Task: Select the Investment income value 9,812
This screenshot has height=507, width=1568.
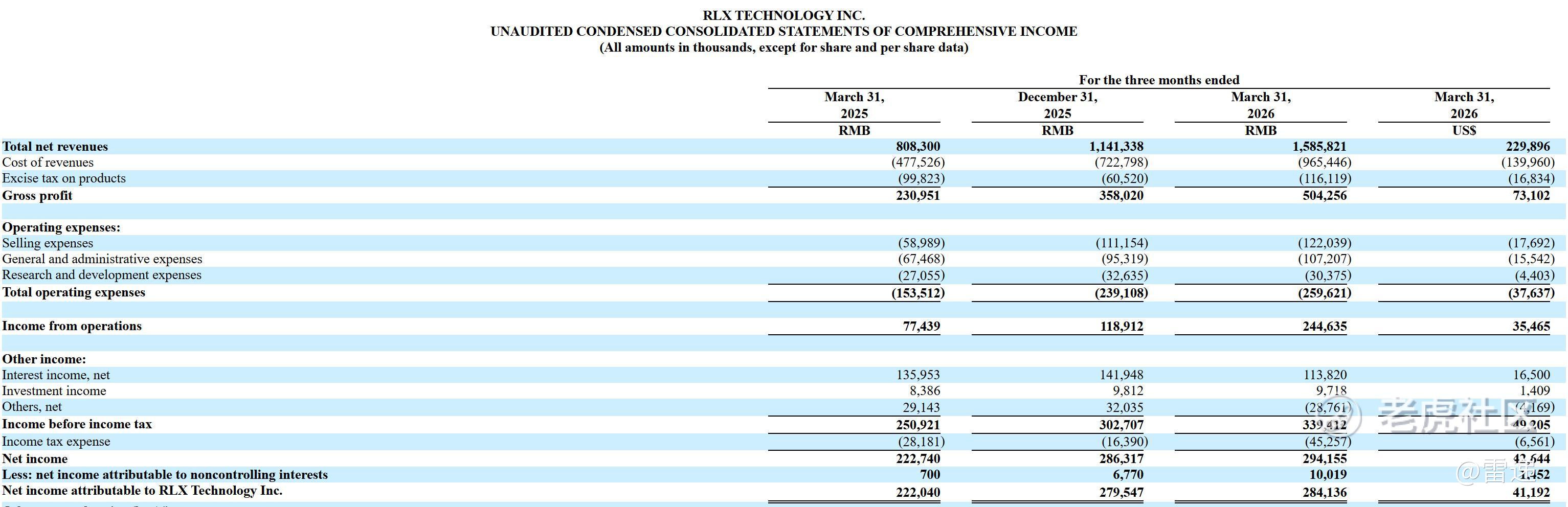Action: click(1124, 391)
